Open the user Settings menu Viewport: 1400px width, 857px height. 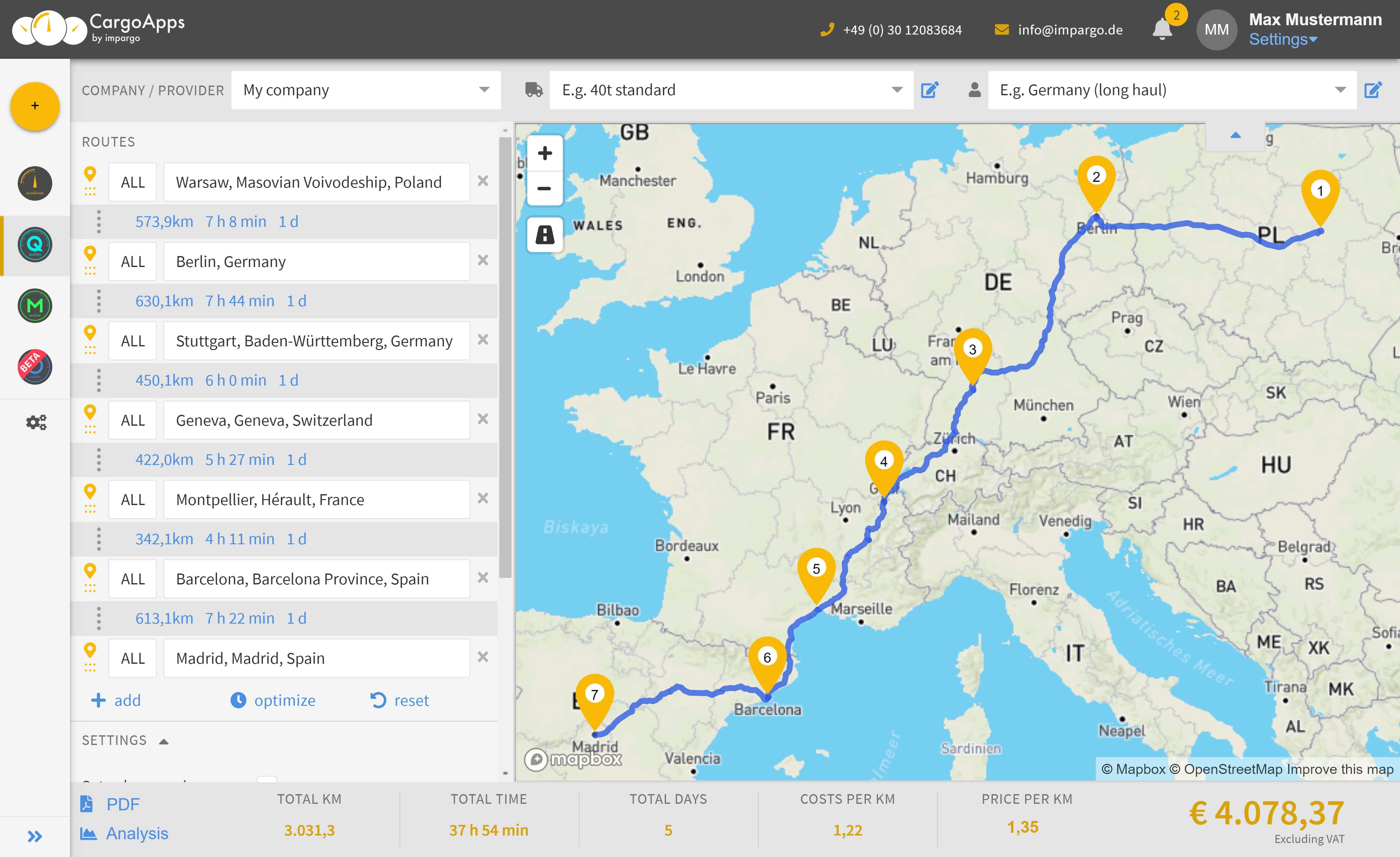click(x=1282, y=39)
